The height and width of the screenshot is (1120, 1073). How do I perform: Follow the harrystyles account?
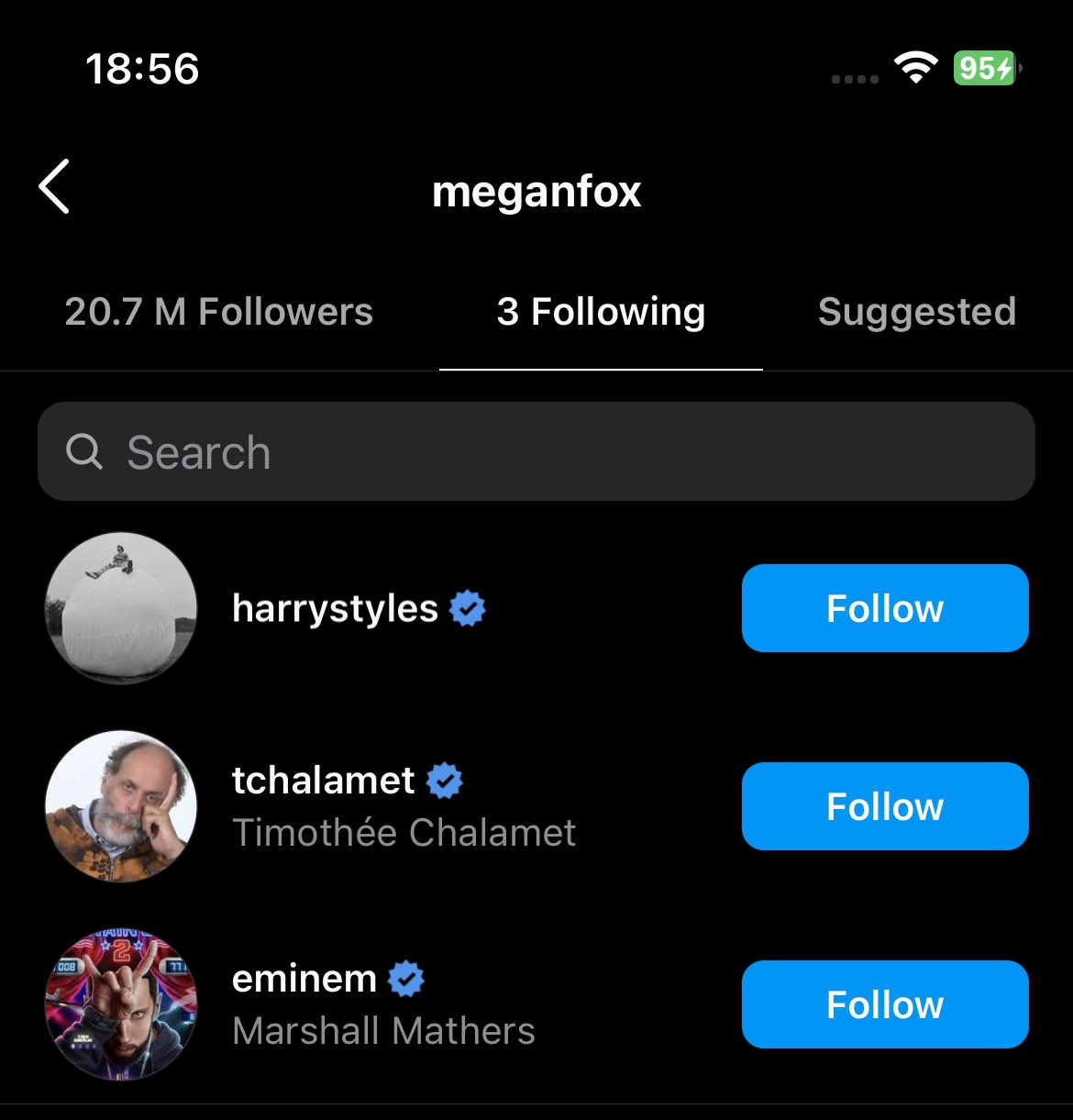click(x=885, y=608)
